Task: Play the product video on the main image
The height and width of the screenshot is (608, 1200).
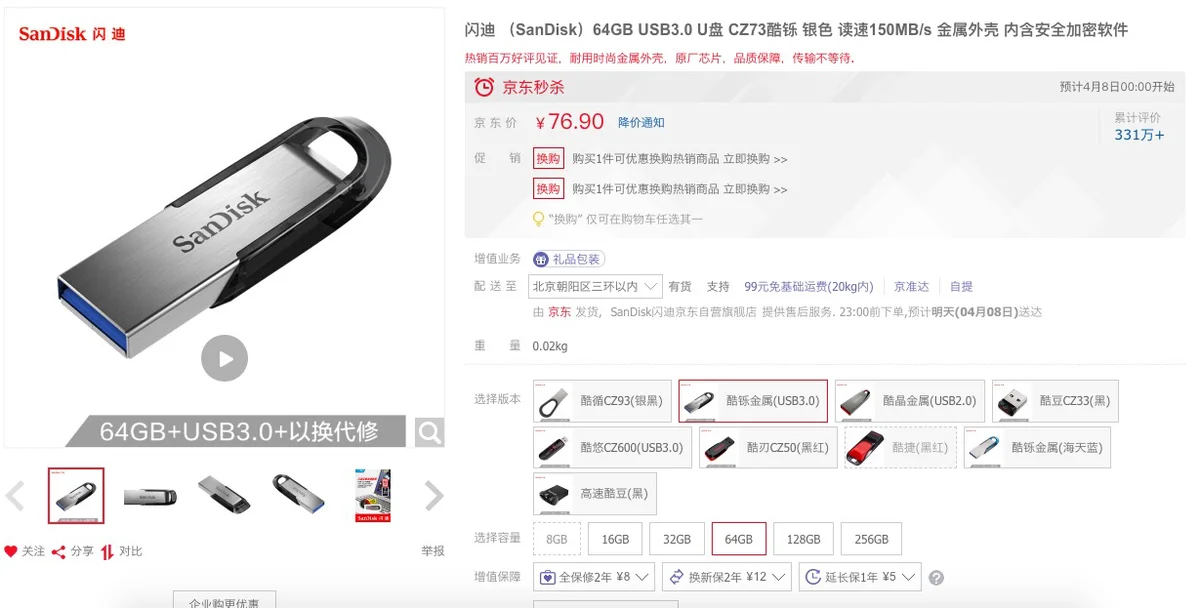Action: pyautogui.click(x=224, y=358)
